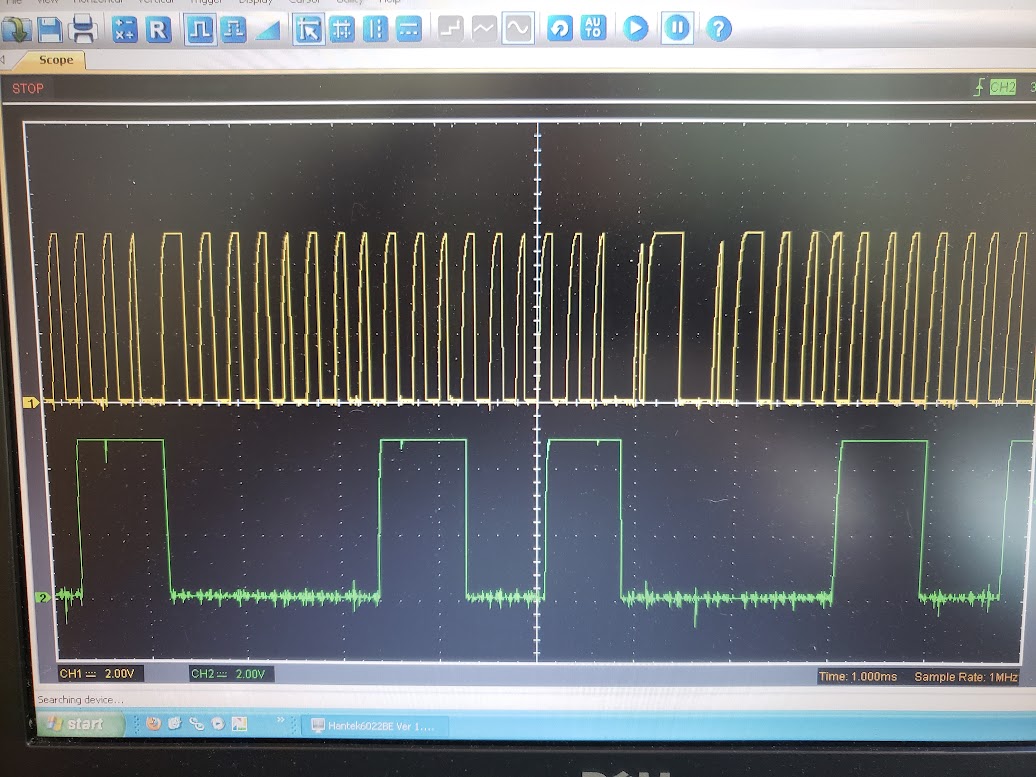Click the Time: 1.000ms readout
The image size is (1036, 777).
(858, 677)
